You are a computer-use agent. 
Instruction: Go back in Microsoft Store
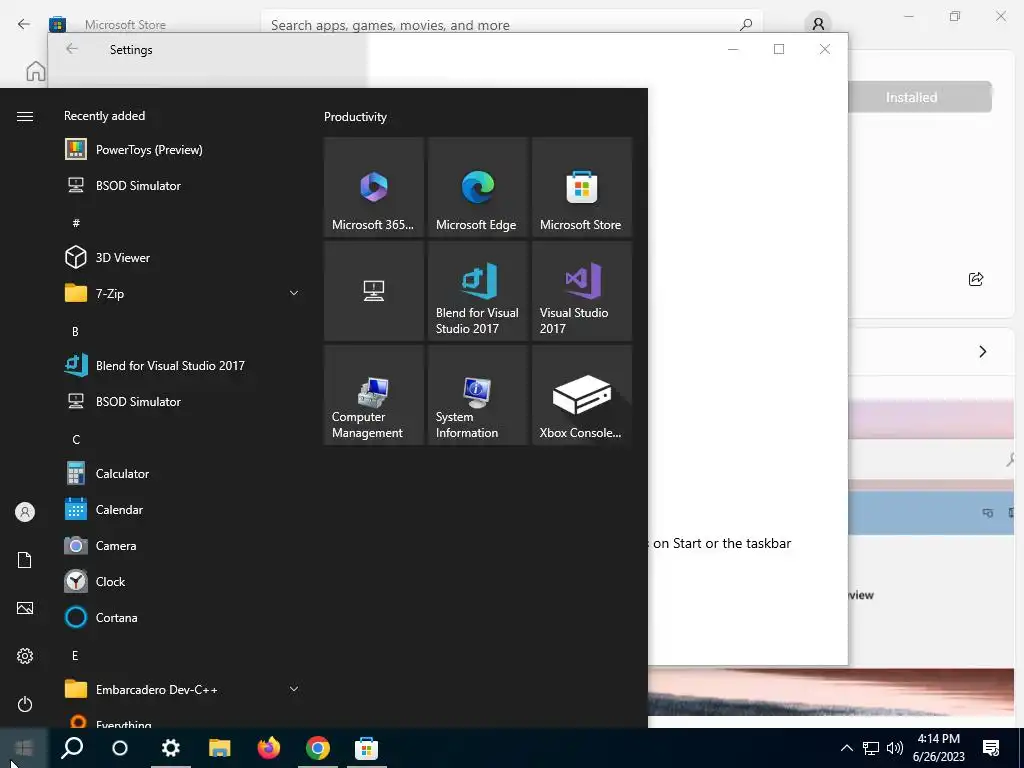24,24
